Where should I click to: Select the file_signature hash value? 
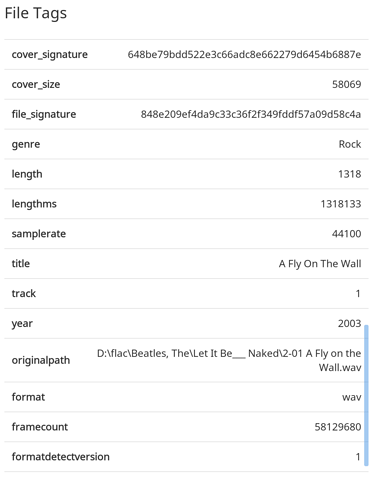(251, 114)
